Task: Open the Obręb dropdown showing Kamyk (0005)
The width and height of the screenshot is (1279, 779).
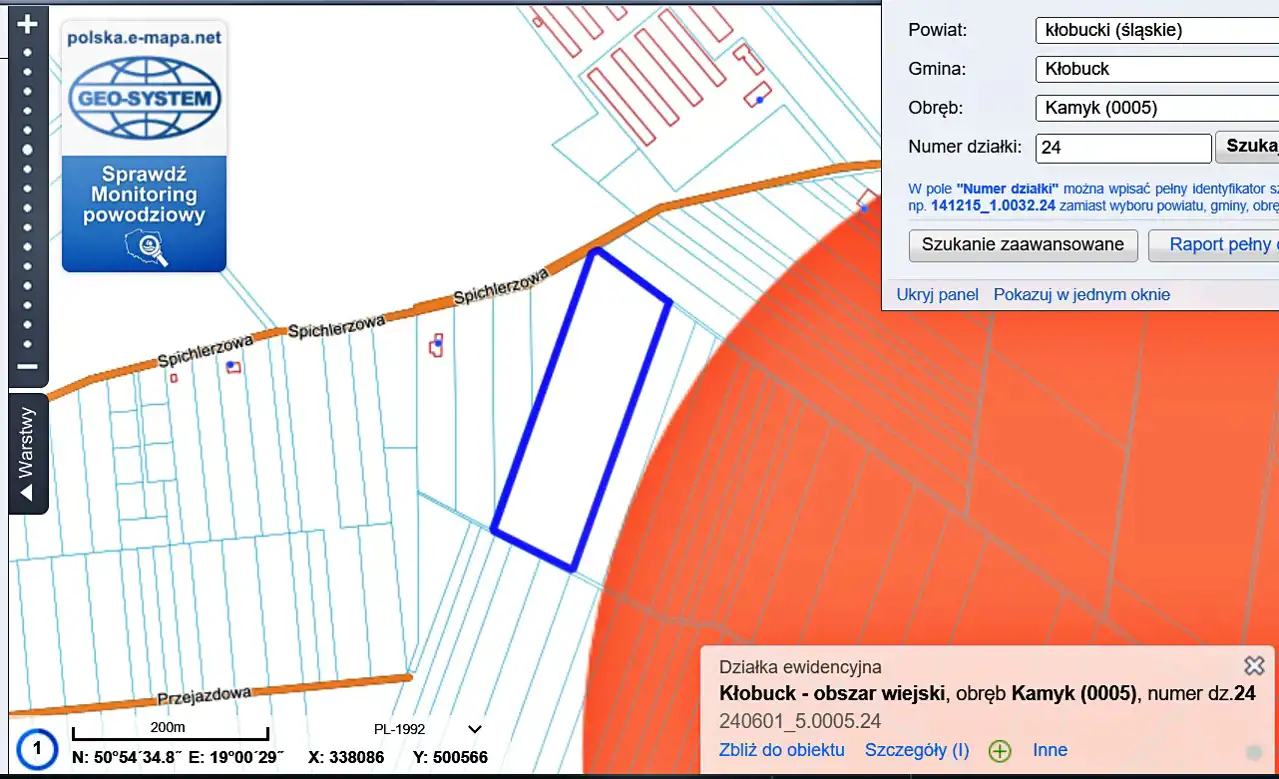Action: [1156, 108]
